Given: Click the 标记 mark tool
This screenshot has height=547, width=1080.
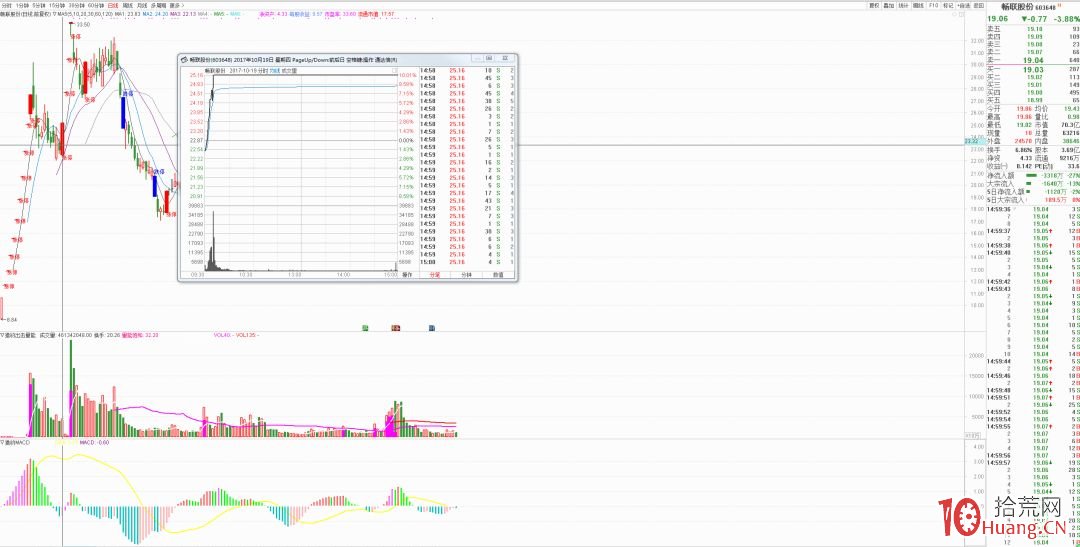Looking at the screenshot, I should click(x=947, y=5).
